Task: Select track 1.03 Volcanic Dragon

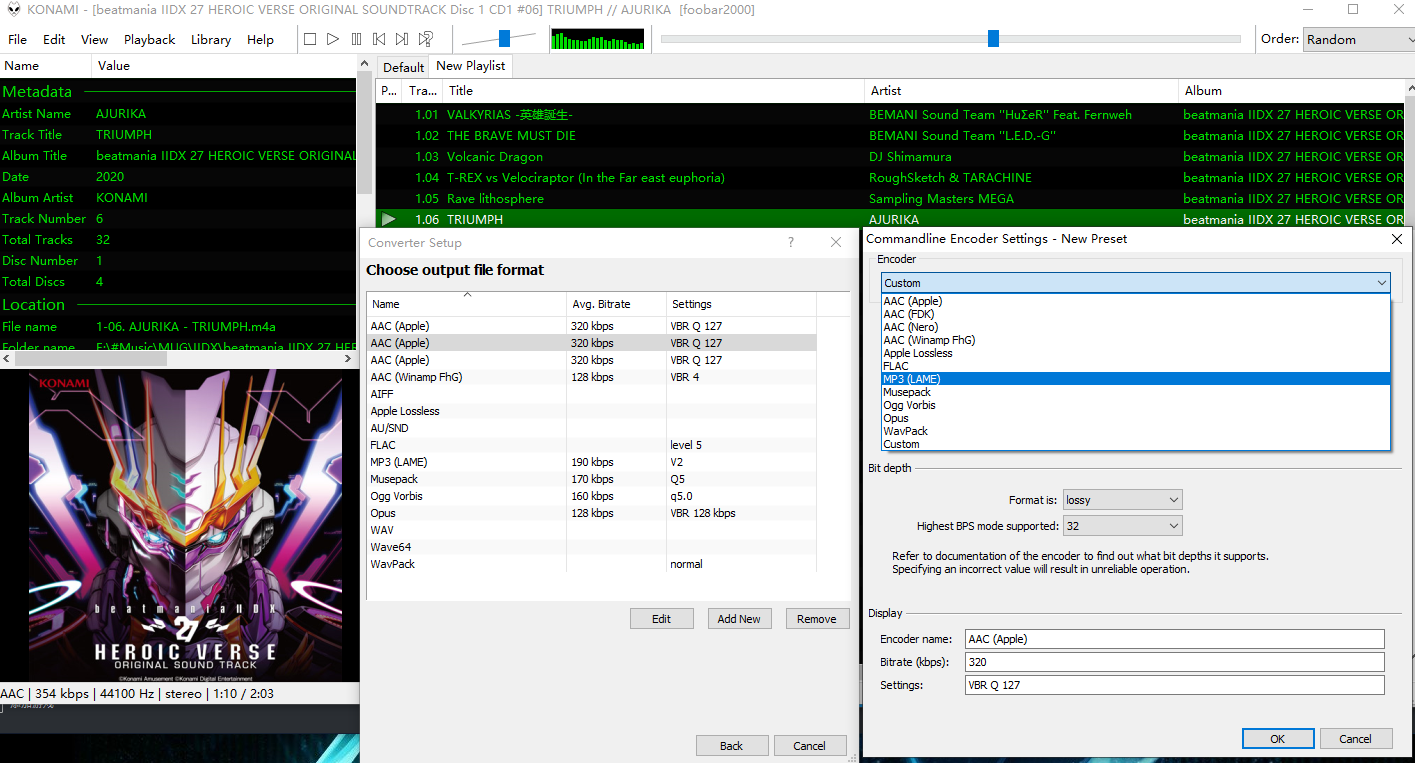Action: point(890,157)
